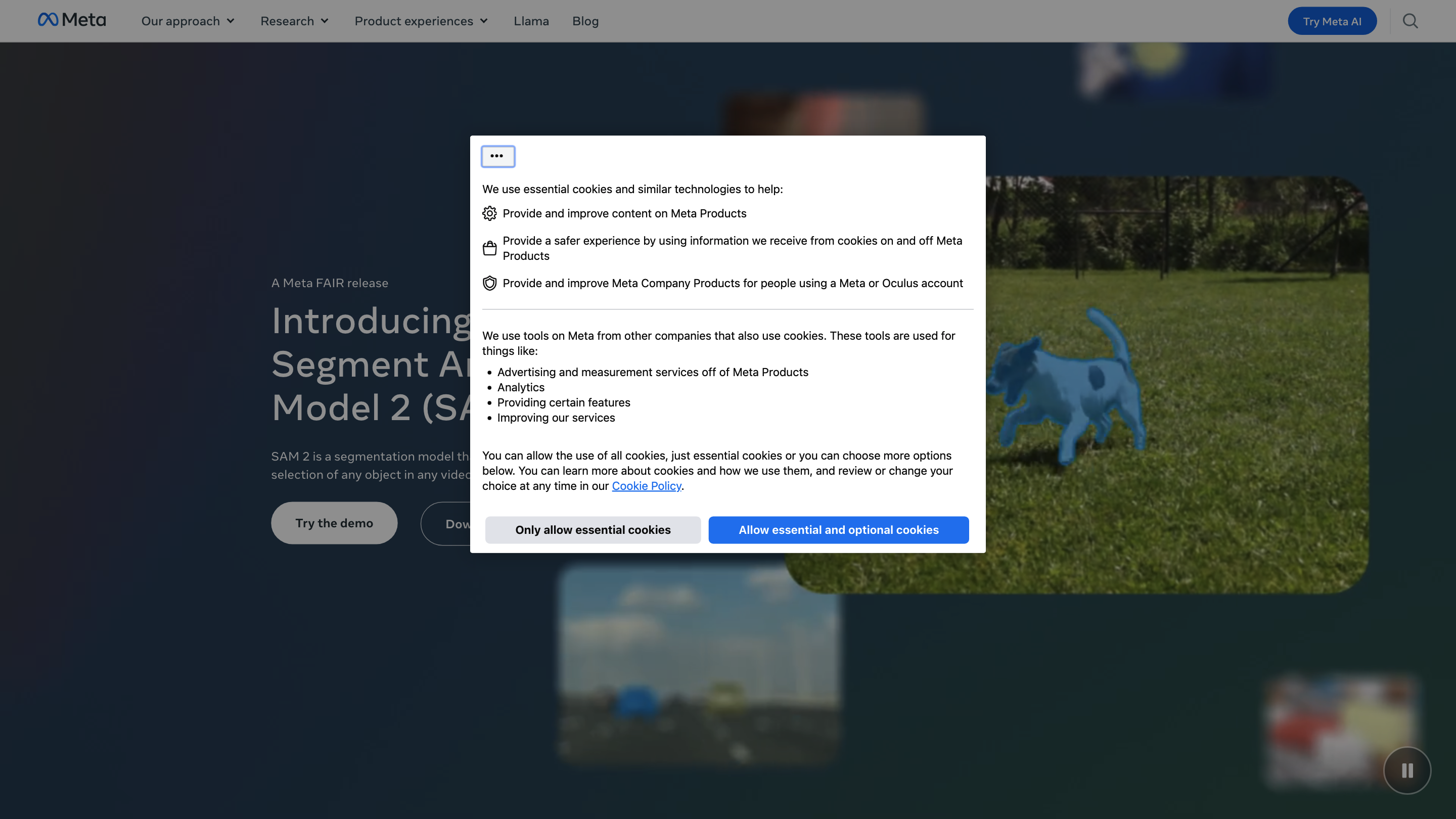Pause the background video
The width and height of the screenshot is (1456, 819).
tap(1407, 770)
